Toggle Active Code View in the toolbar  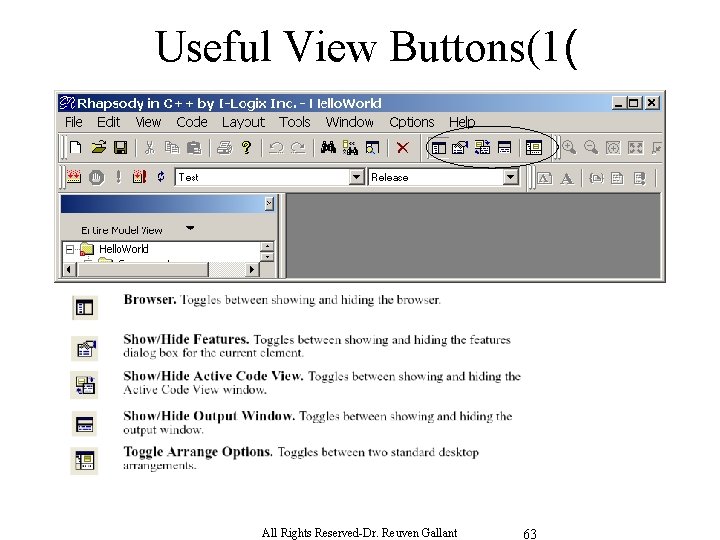pos(482,147)
